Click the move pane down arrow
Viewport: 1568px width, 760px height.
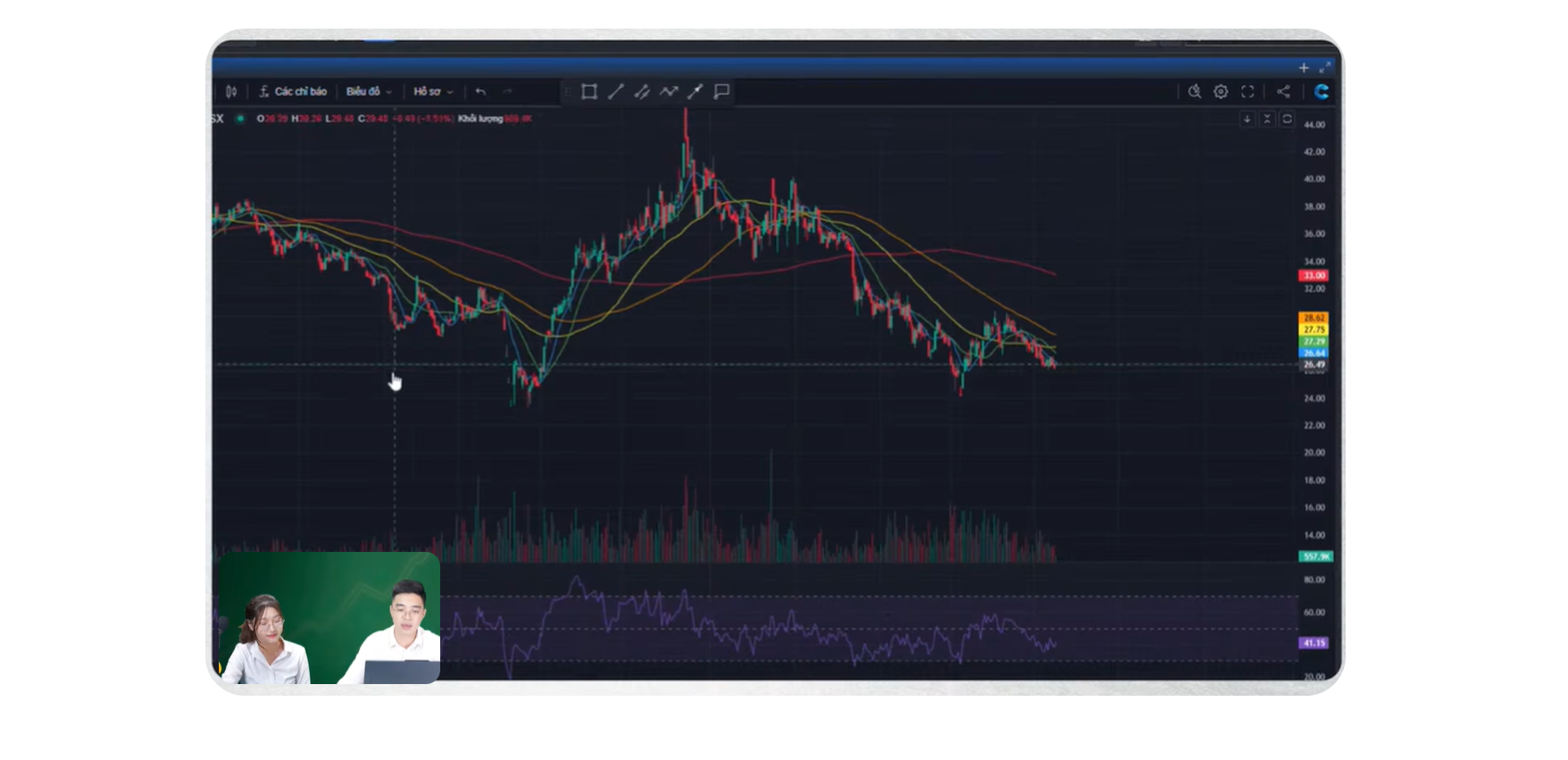(x=1247, y=119)
